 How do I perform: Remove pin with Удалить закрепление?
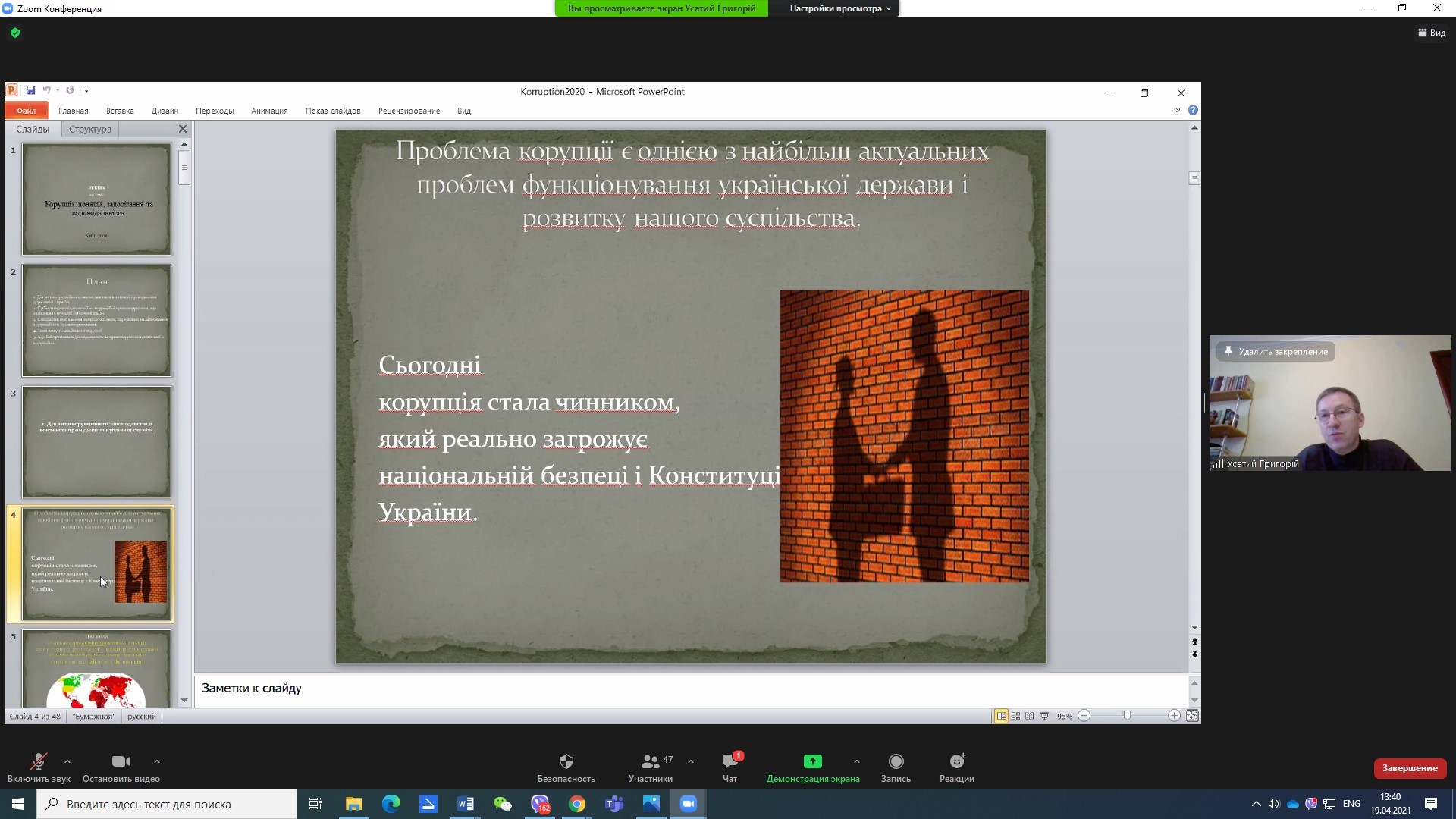point(1276,352)
